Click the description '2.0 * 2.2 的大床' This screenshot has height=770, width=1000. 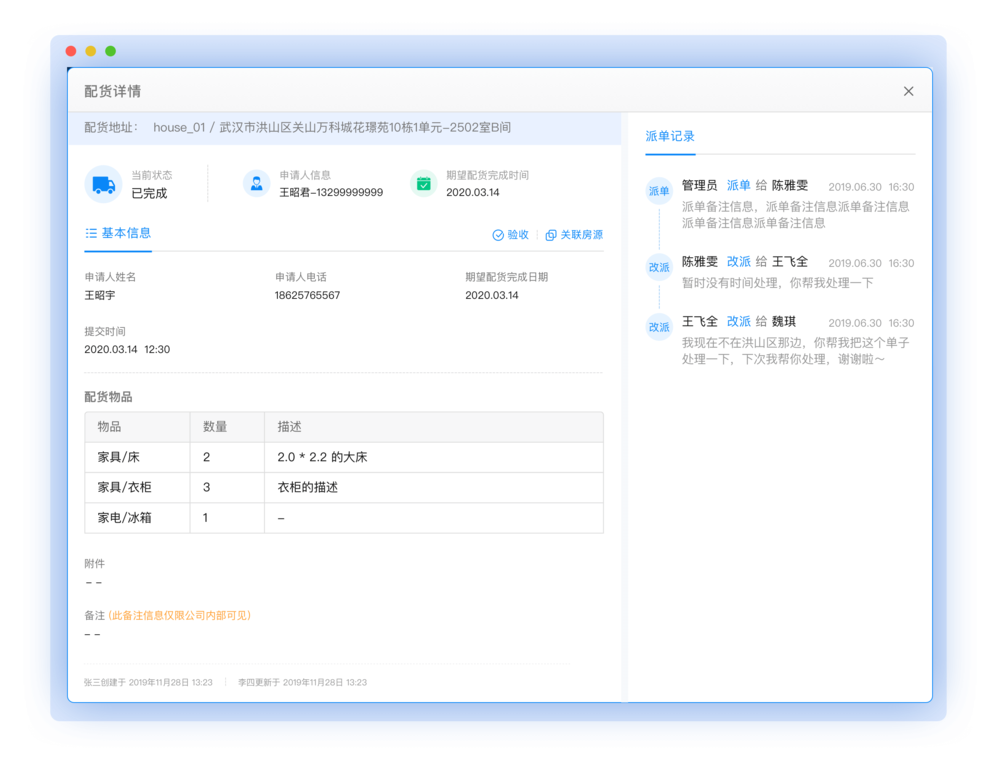[322, 457]
